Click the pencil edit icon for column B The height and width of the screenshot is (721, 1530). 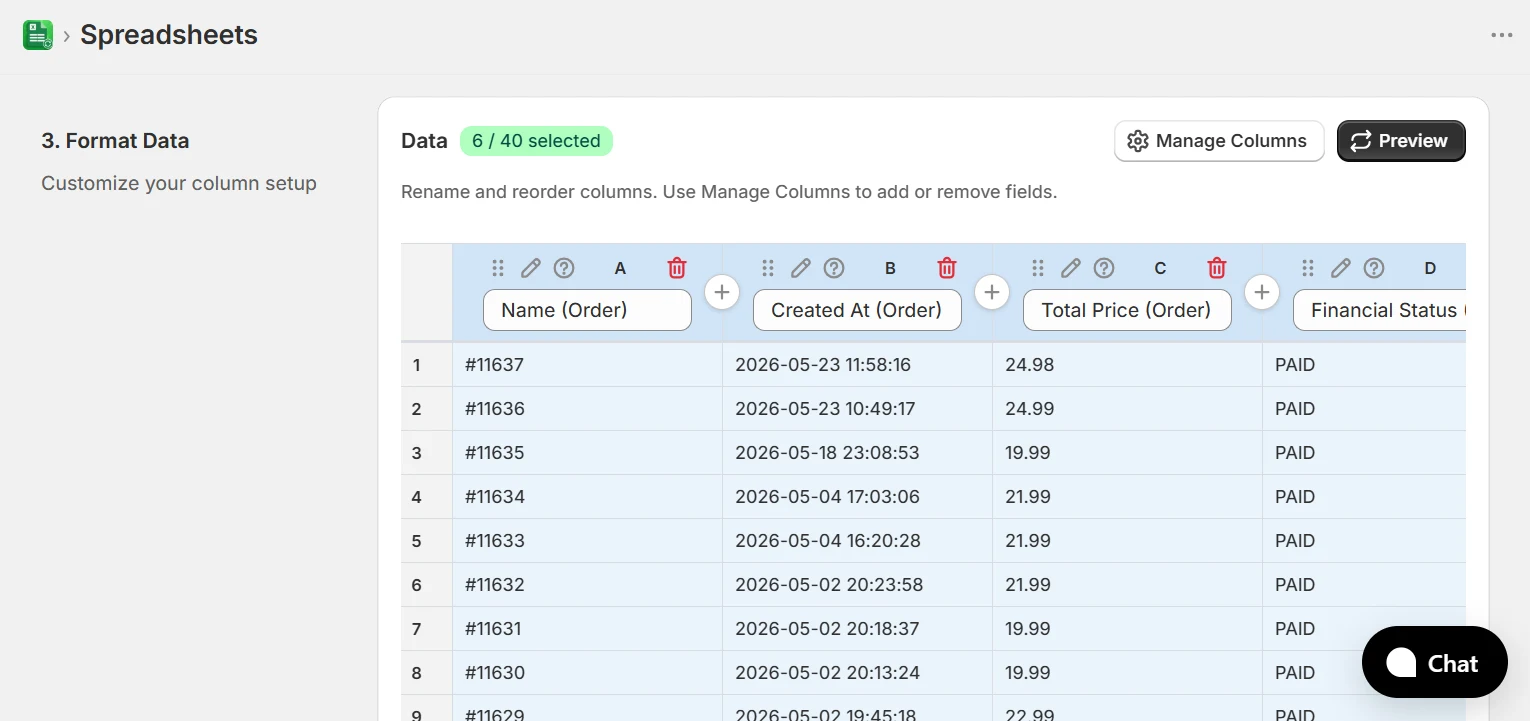[x=801, y=268]
